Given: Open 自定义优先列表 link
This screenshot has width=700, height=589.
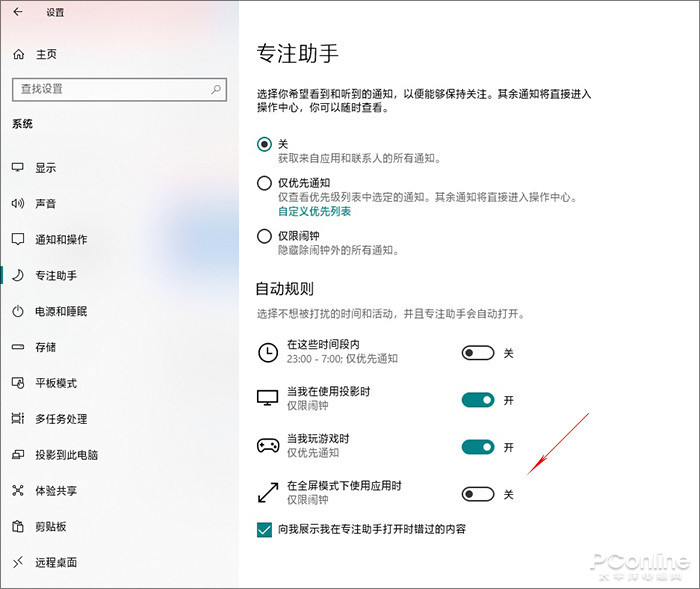Looking at the screenshot, I should coord(314,211).
